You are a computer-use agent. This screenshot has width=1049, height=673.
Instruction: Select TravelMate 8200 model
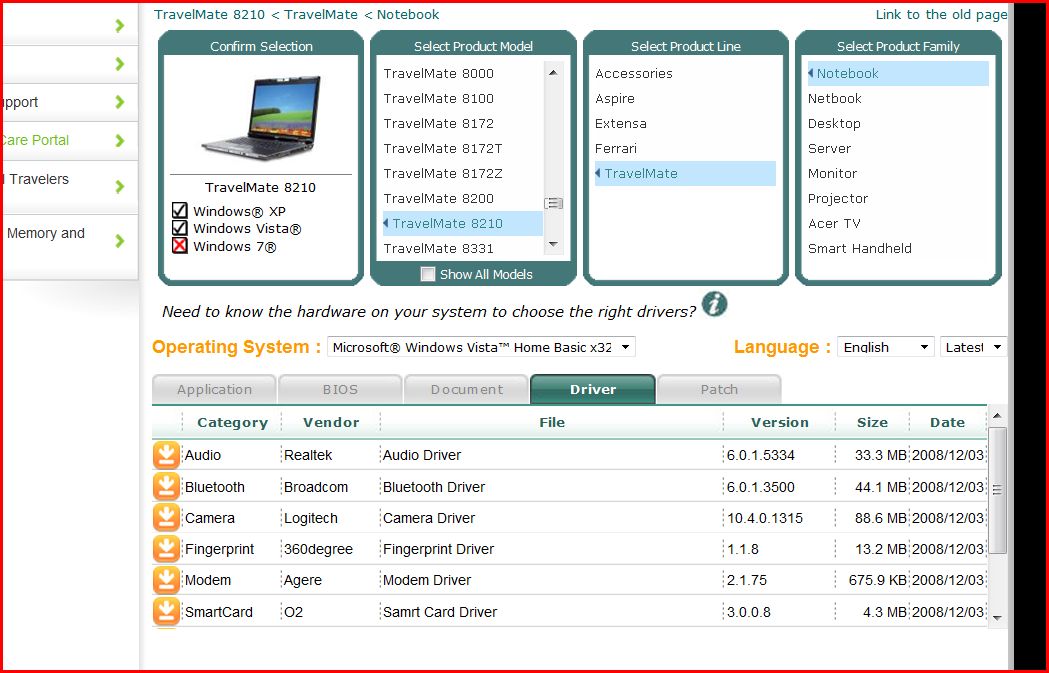coord(438,198)
